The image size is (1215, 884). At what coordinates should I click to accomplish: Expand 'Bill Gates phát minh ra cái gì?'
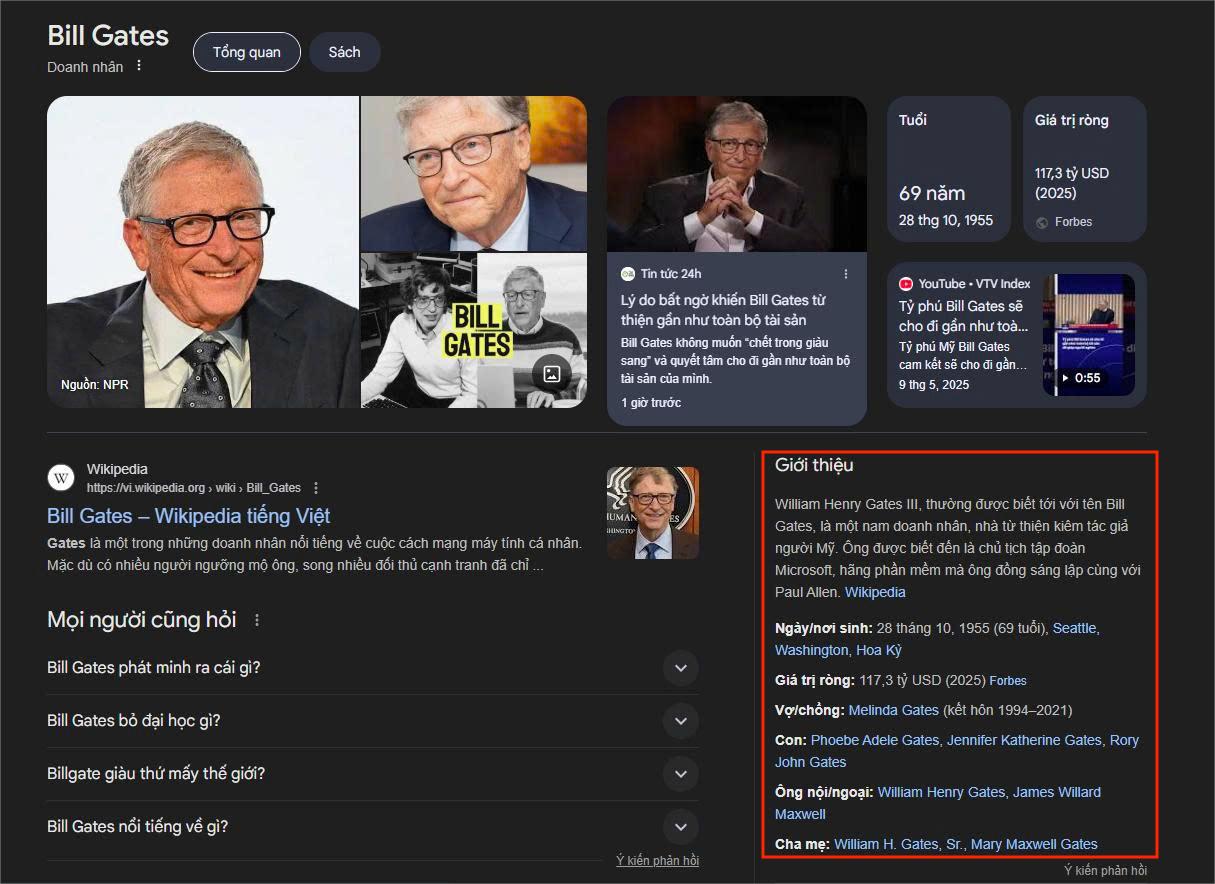point(372,668)
